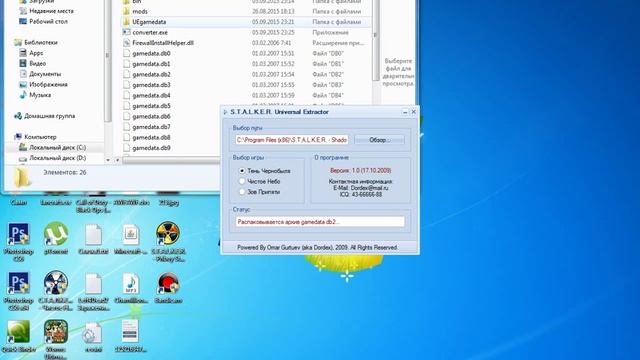Click the Universal Extractor title bar icon
Viewport: 640px width, 360px height.
(x=225, y=112)
